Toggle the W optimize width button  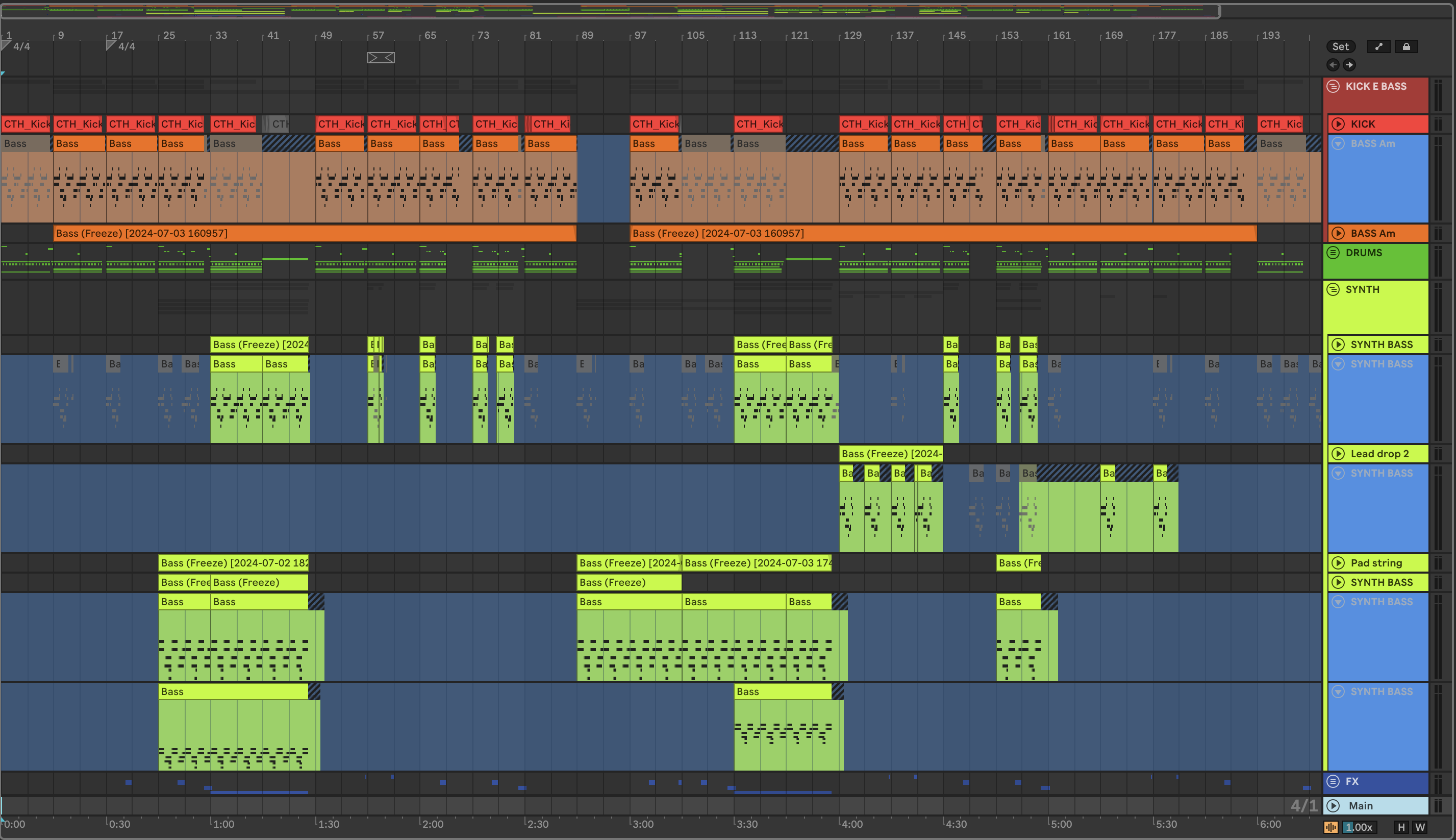pos(1420,827)
